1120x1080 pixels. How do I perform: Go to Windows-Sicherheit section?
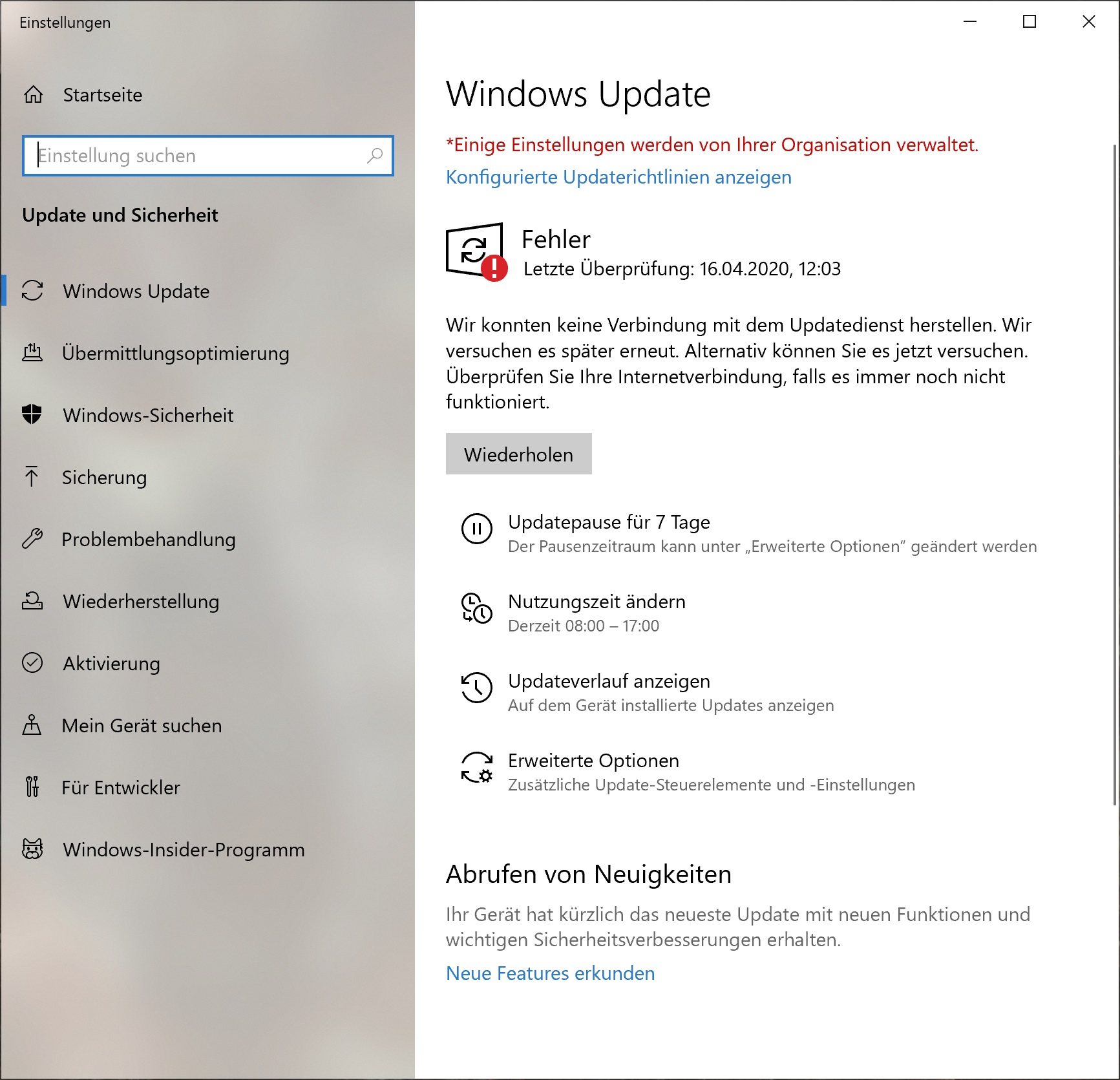tap(207, 415)
